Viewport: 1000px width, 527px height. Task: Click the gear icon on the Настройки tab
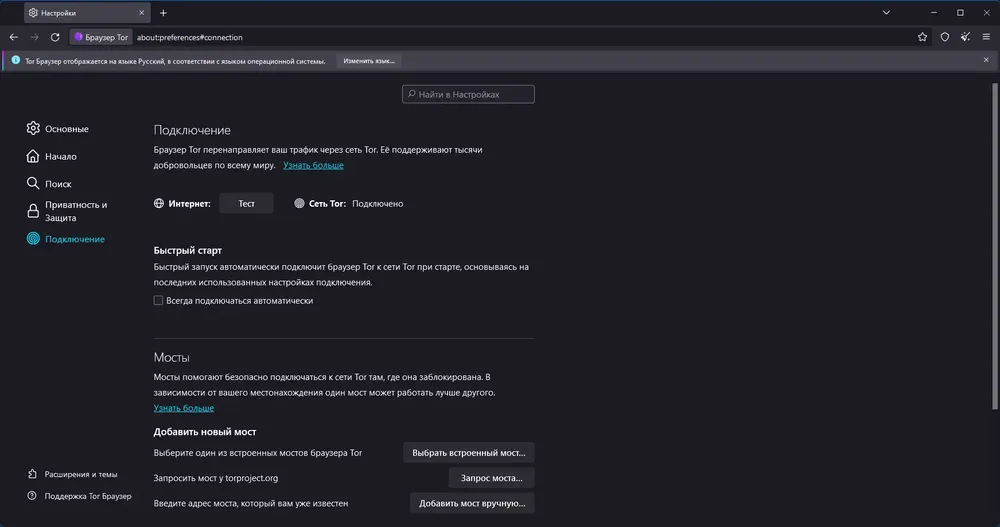point(33,13)
